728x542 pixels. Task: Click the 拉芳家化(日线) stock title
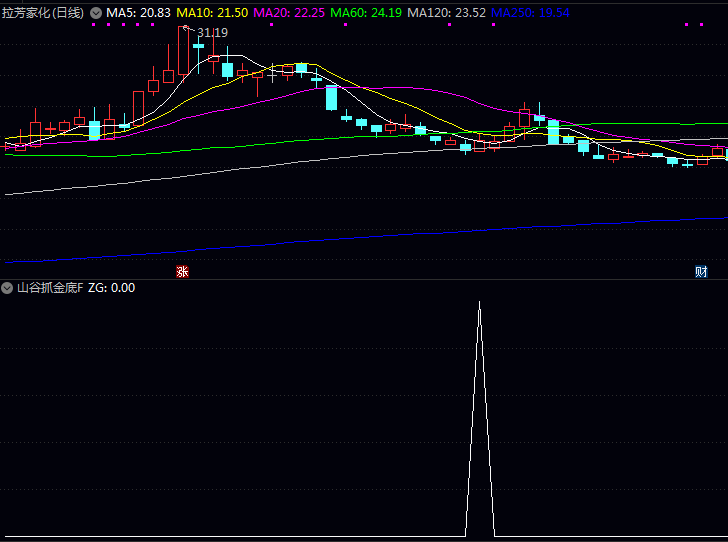(43, 13)
